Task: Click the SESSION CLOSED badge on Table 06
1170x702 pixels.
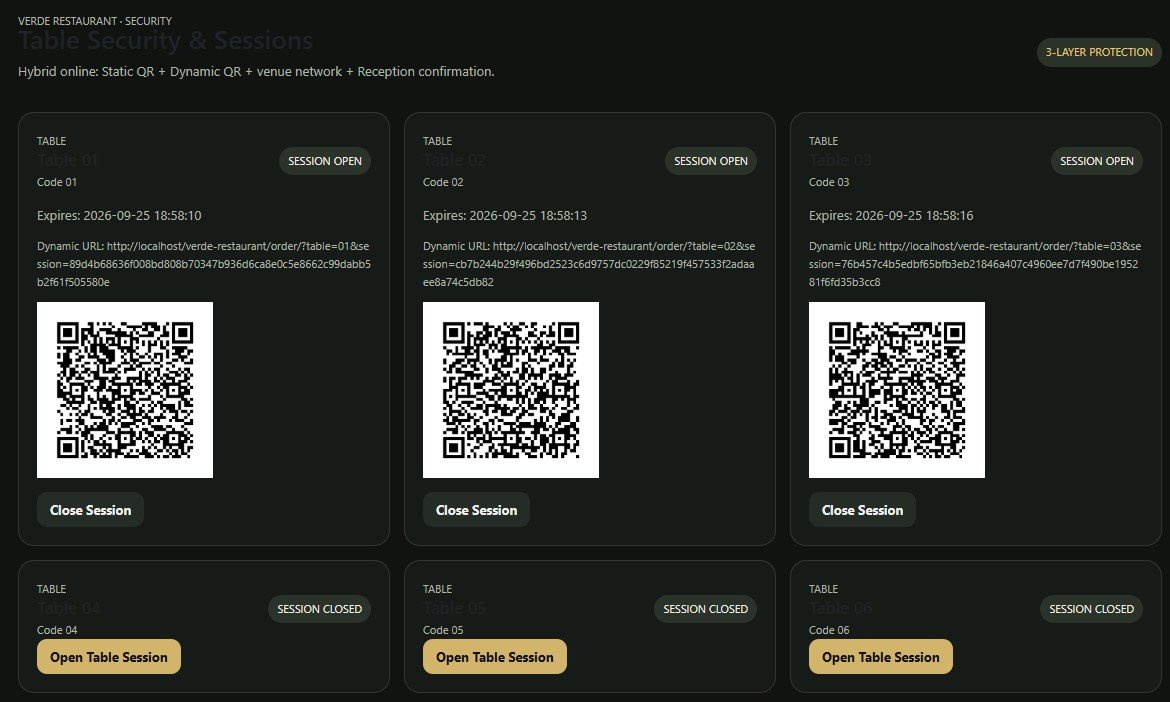Action: point(1091,609)
